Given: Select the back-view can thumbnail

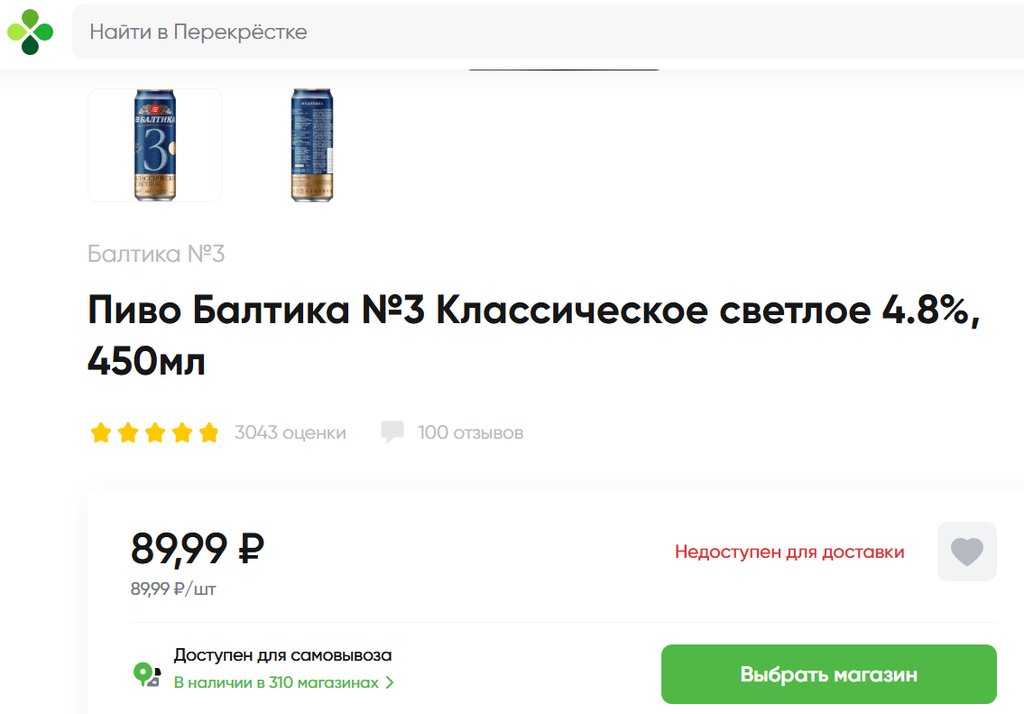Looking at the screenshot, I should coord(311,145).
